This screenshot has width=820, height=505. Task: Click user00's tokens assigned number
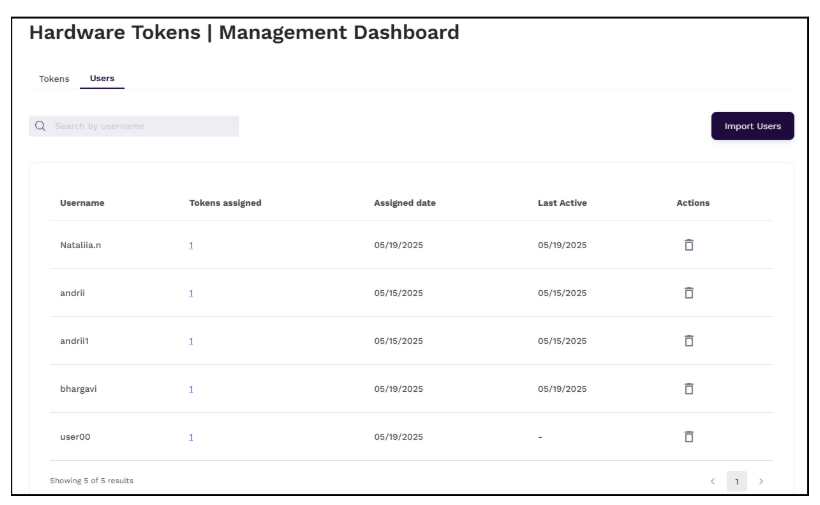click(190, 437)
